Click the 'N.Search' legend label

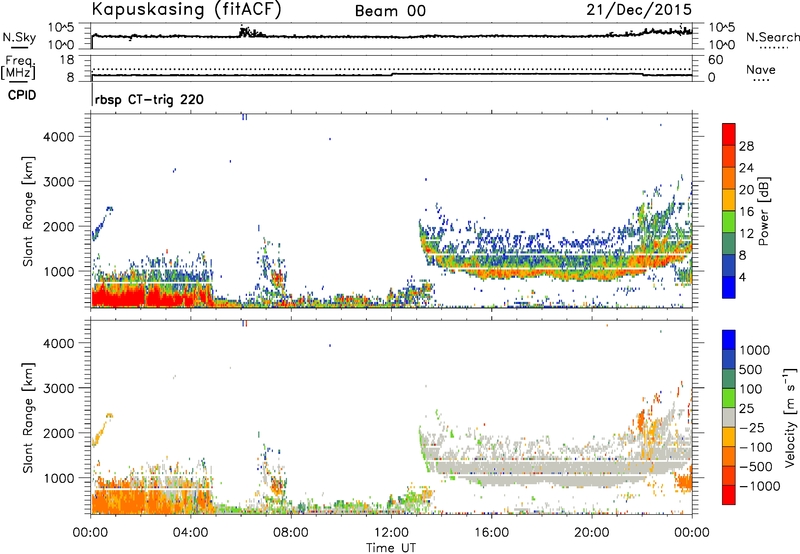772,37
